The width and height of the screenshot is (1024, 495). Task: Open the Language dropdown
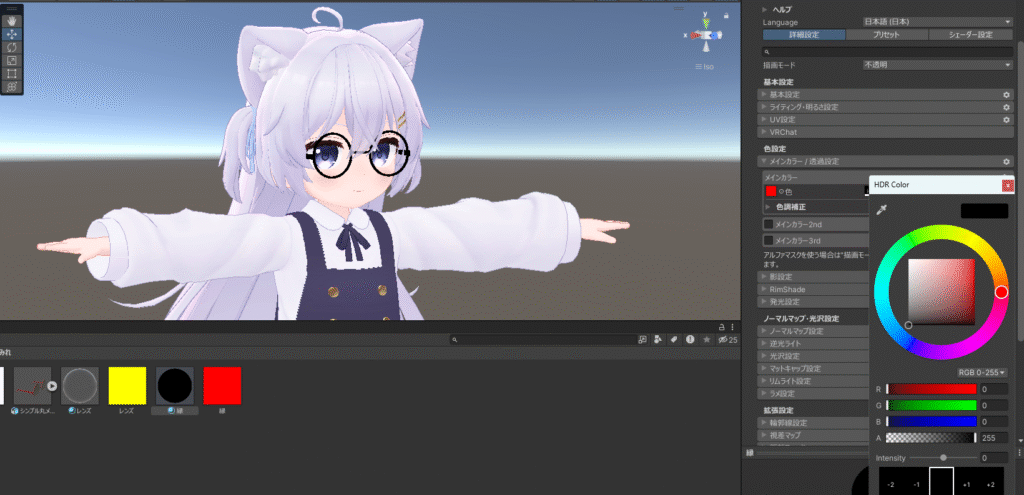[x=937, y=22]
